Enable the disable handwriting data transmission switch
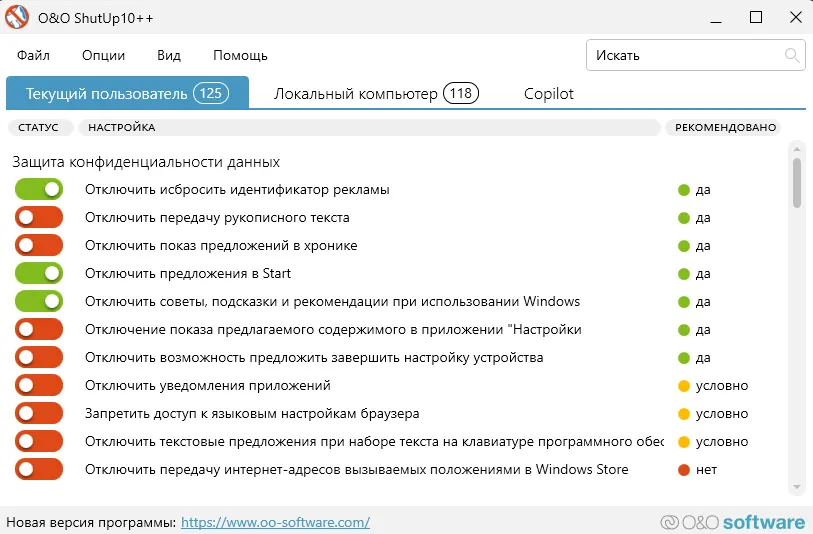The width and height of the screenshot is (813, 534). click(39, 217)
